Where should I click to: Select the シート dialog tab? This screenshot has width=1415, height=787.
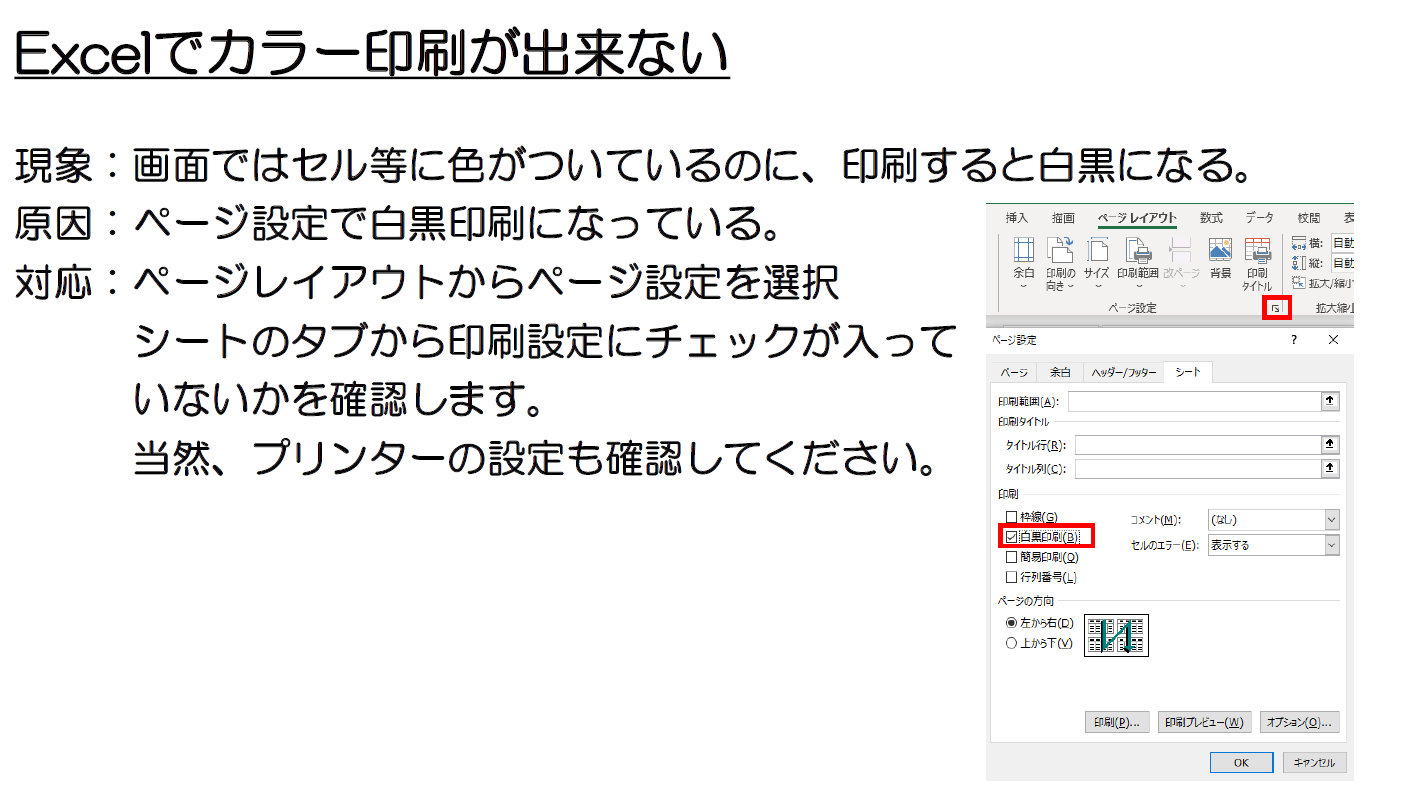1188,372
